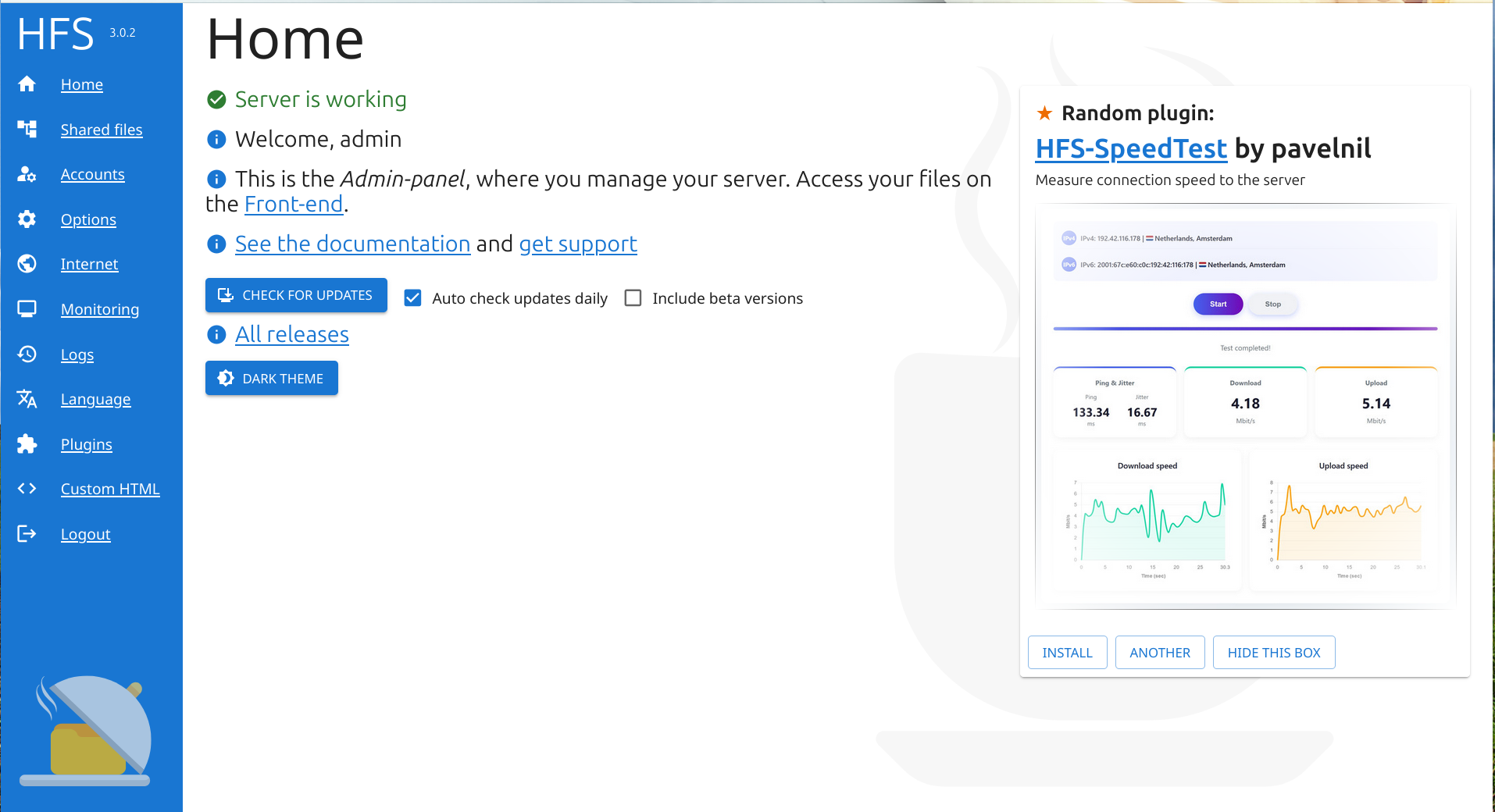Click the Internet globe icon
Viewport: 1495px width, 812px height.
(27, 264)
